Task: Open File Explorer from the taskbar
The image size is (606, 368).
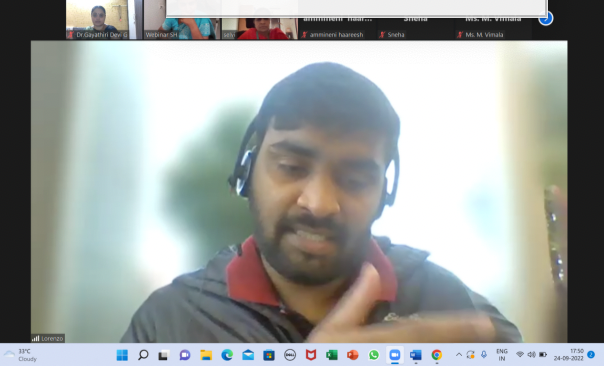Action: [206, 355]
